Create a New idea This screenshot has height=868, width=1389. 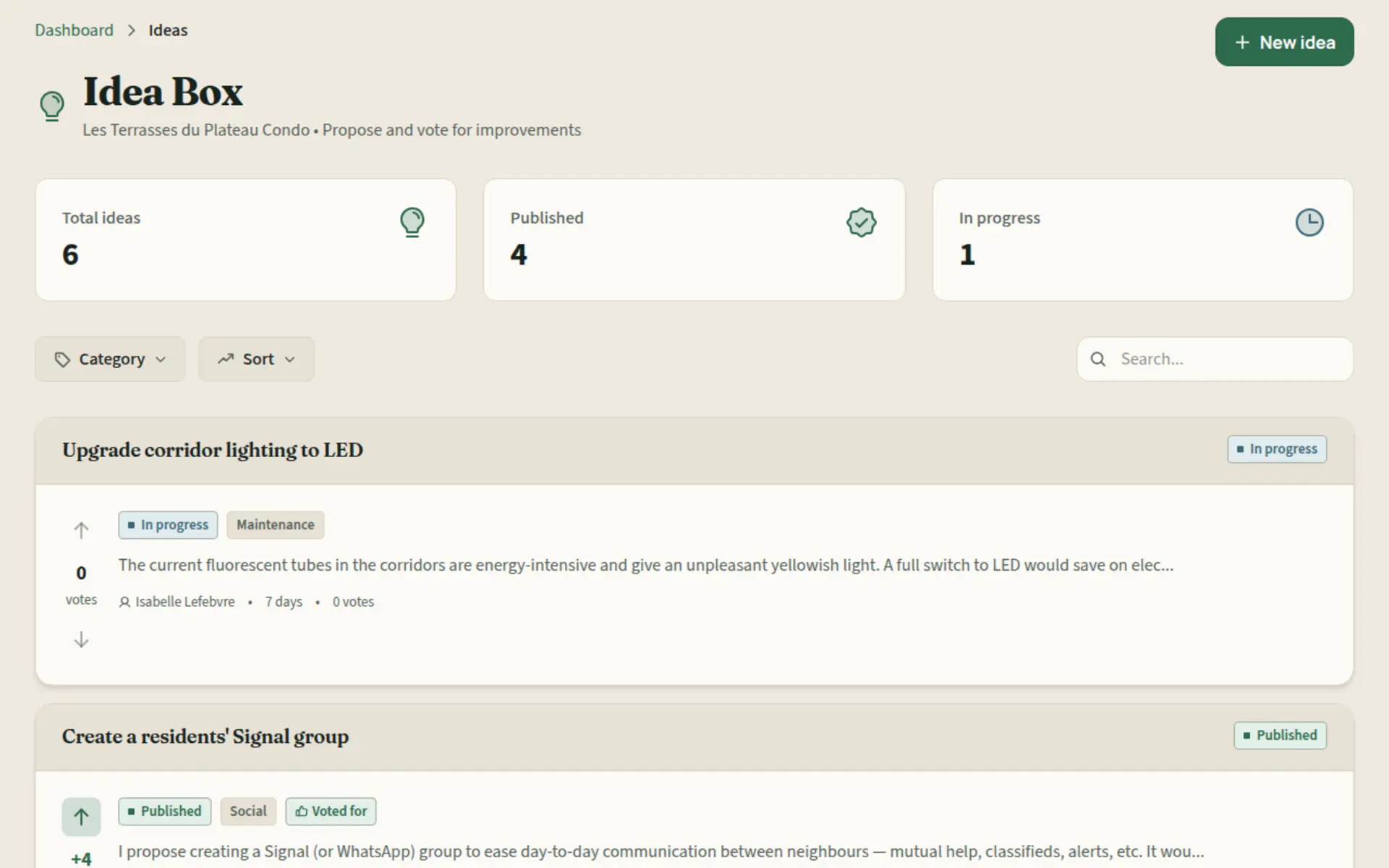1284,42
